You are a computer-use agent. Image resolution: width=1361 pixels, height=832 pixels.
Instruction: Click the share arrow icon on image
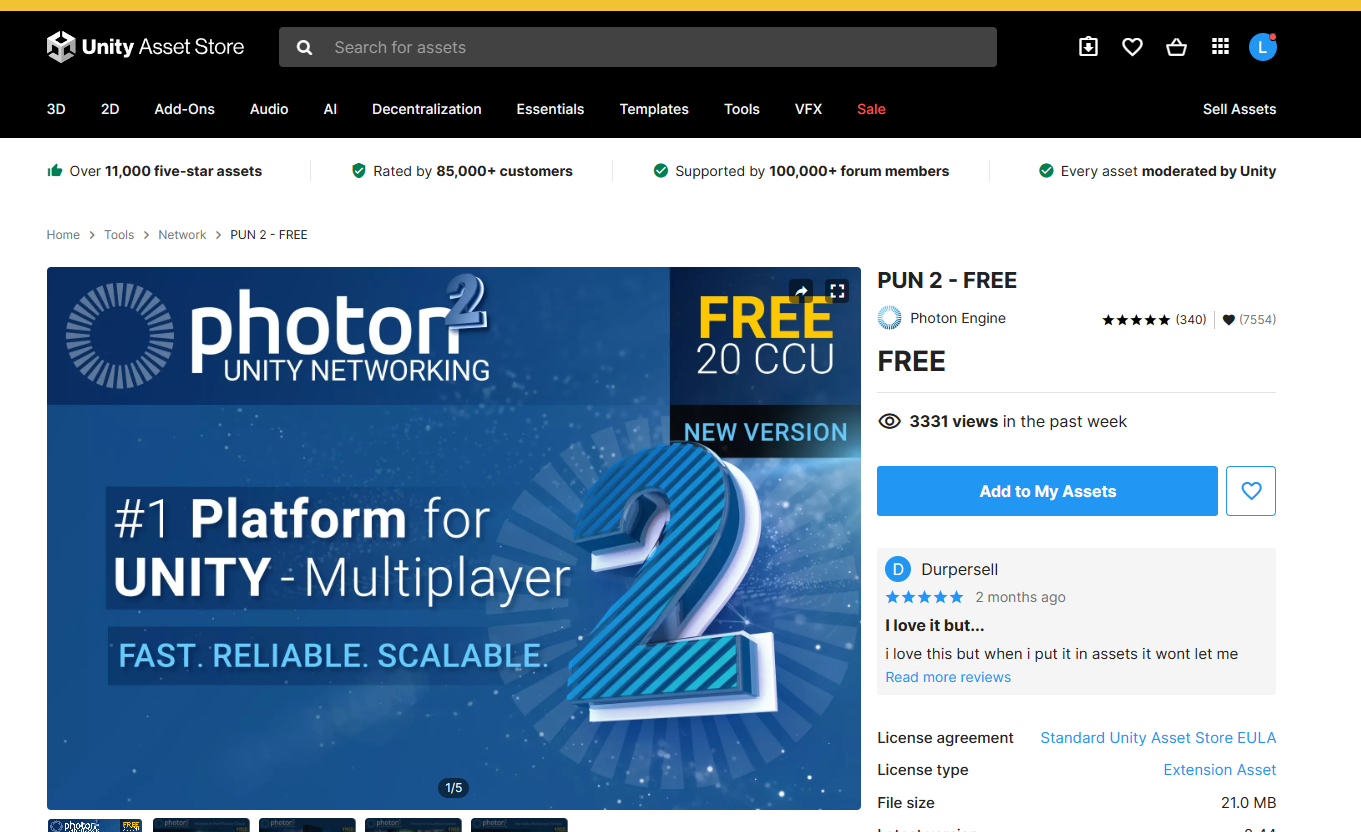[801, 291]
